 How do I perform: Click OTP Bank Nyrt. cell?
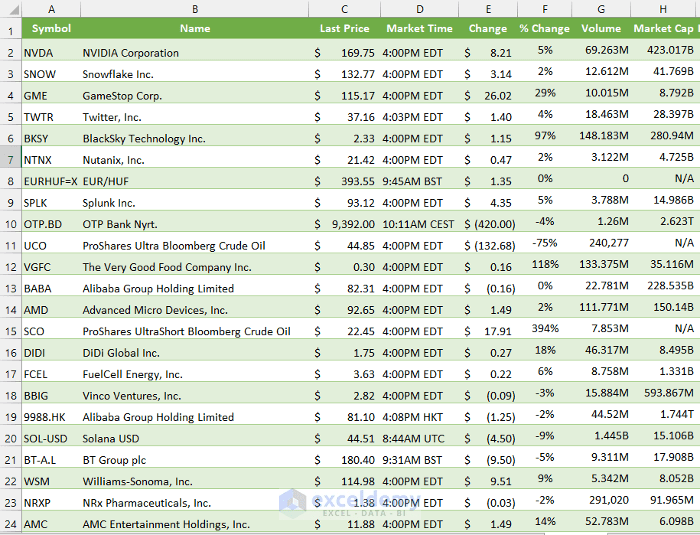(x=195, y=222)
